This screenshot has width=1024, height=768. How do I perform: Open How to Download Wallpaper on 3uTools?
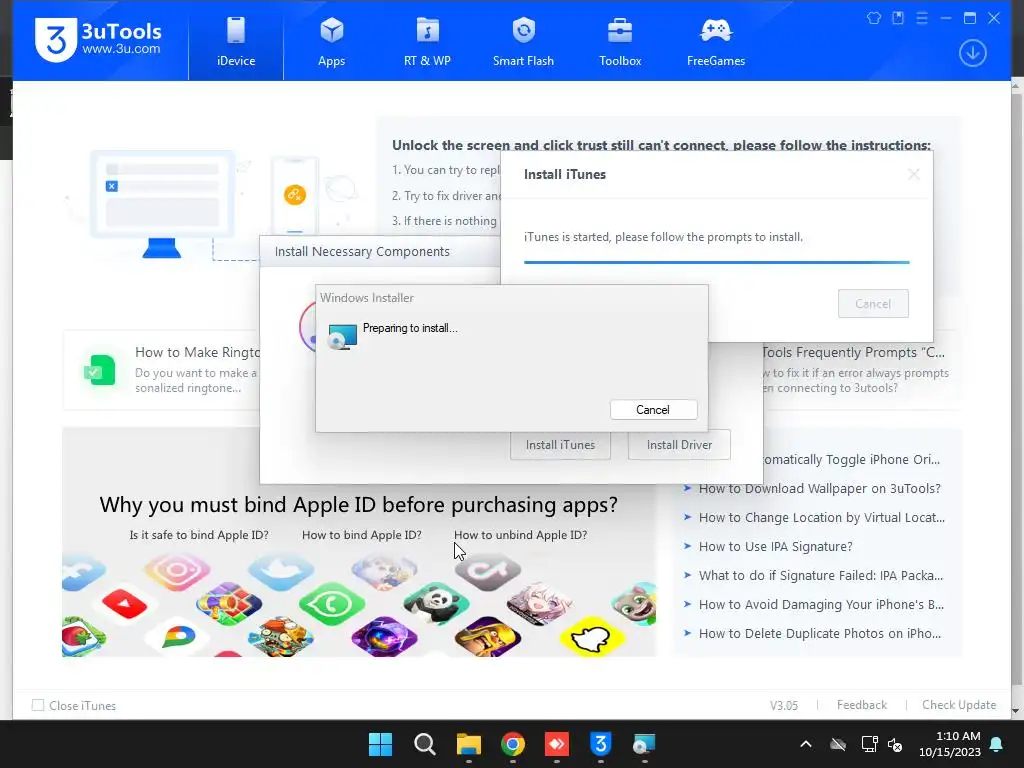point(820,488)
